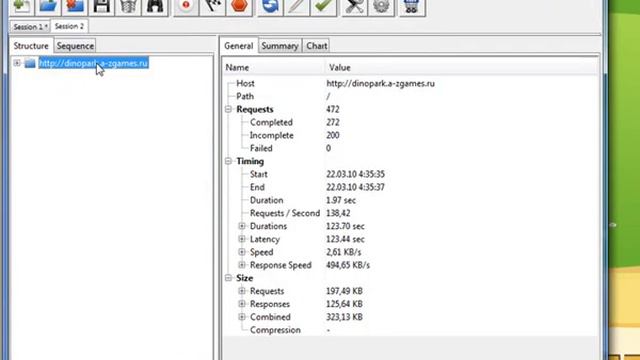Select the Completed row showing 272

tap(410, 122)
